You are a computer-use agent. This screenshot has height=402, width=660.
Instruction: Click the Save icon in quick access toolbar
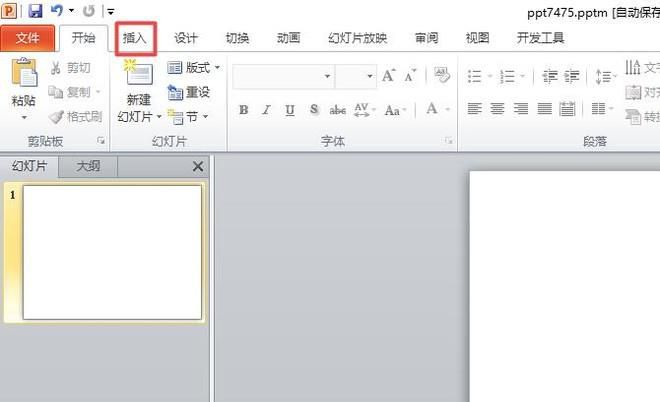35,10
